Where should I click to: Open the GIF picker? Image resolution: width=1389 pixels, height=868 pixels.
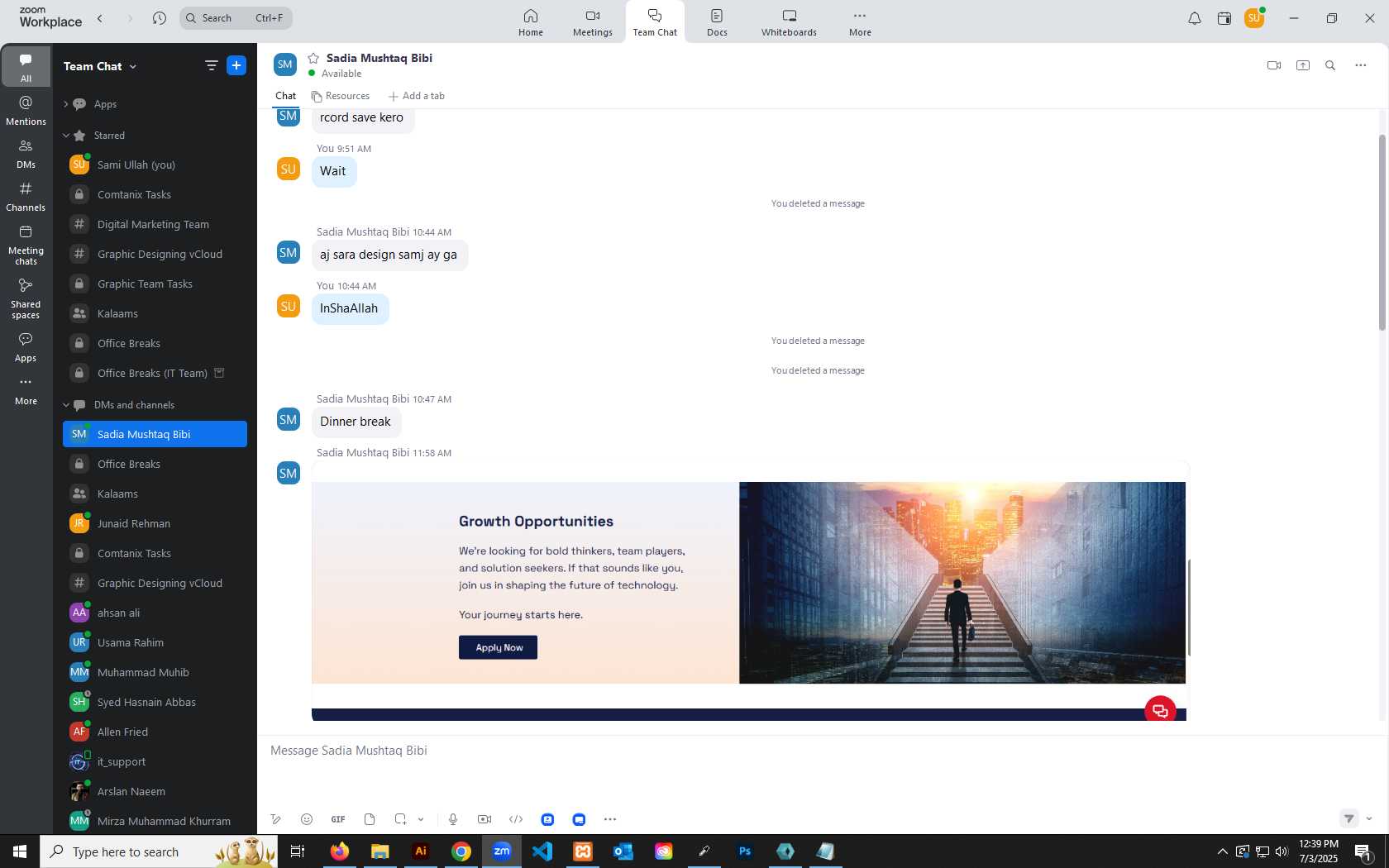[338, 819]
